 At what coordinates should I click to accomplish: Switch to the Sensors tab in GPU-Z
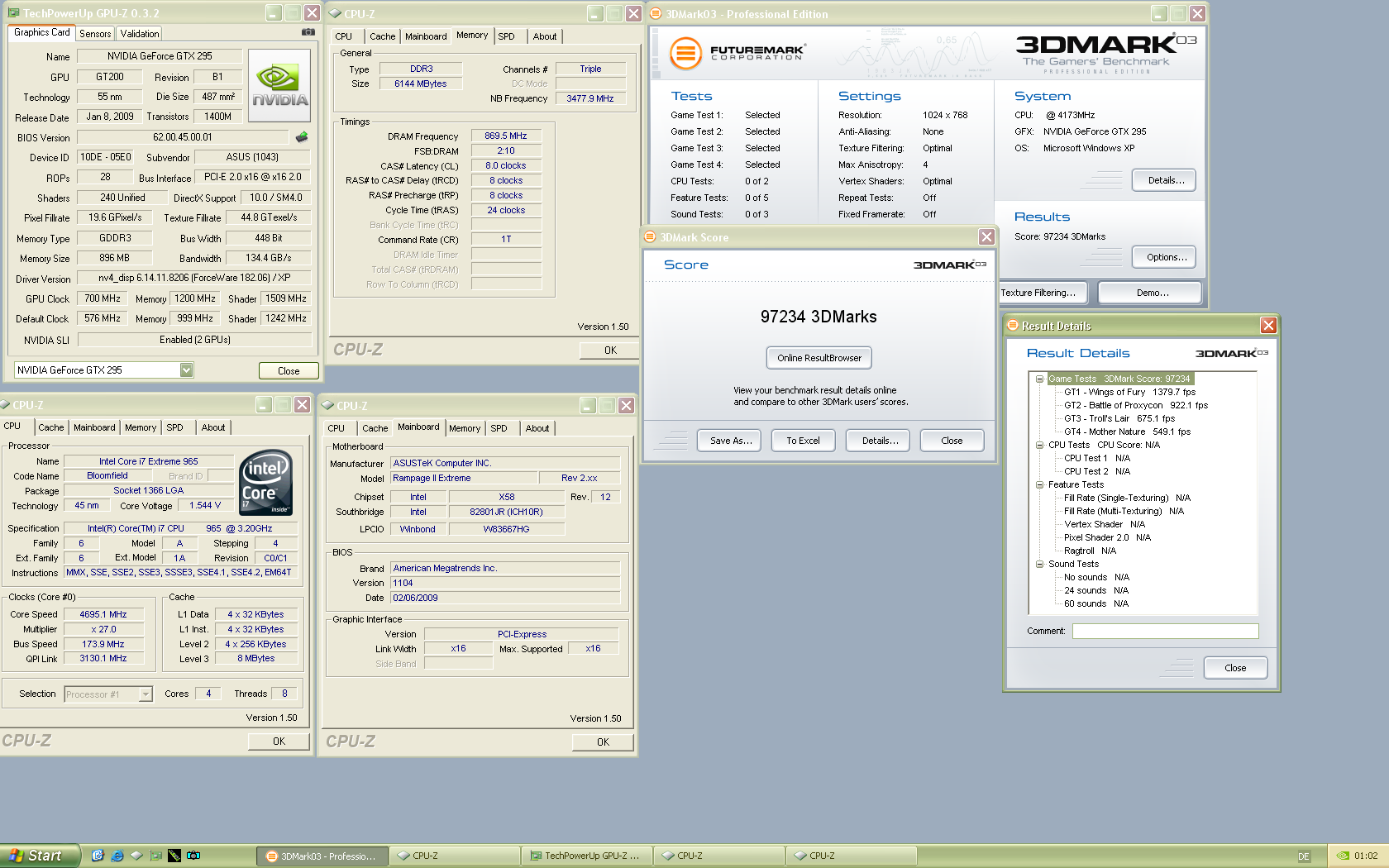point(95,34)
